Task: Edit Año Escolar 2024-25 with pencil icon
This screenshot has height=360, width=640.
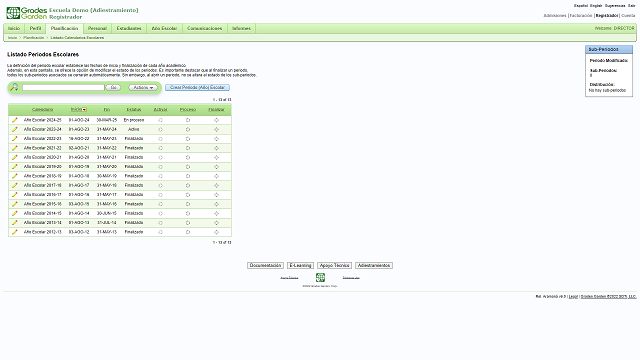Action: click(15, 120)
